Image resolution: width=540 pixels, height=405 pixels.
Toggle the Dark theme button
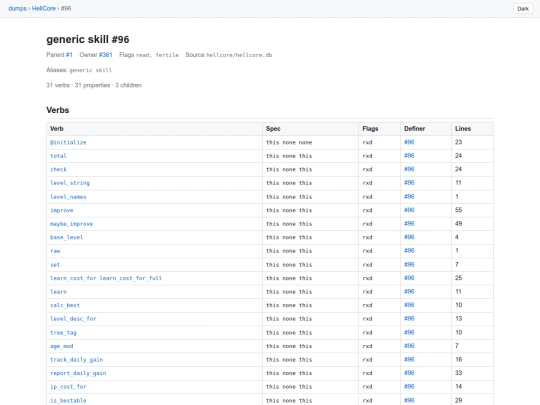click(x=523, y=9)
